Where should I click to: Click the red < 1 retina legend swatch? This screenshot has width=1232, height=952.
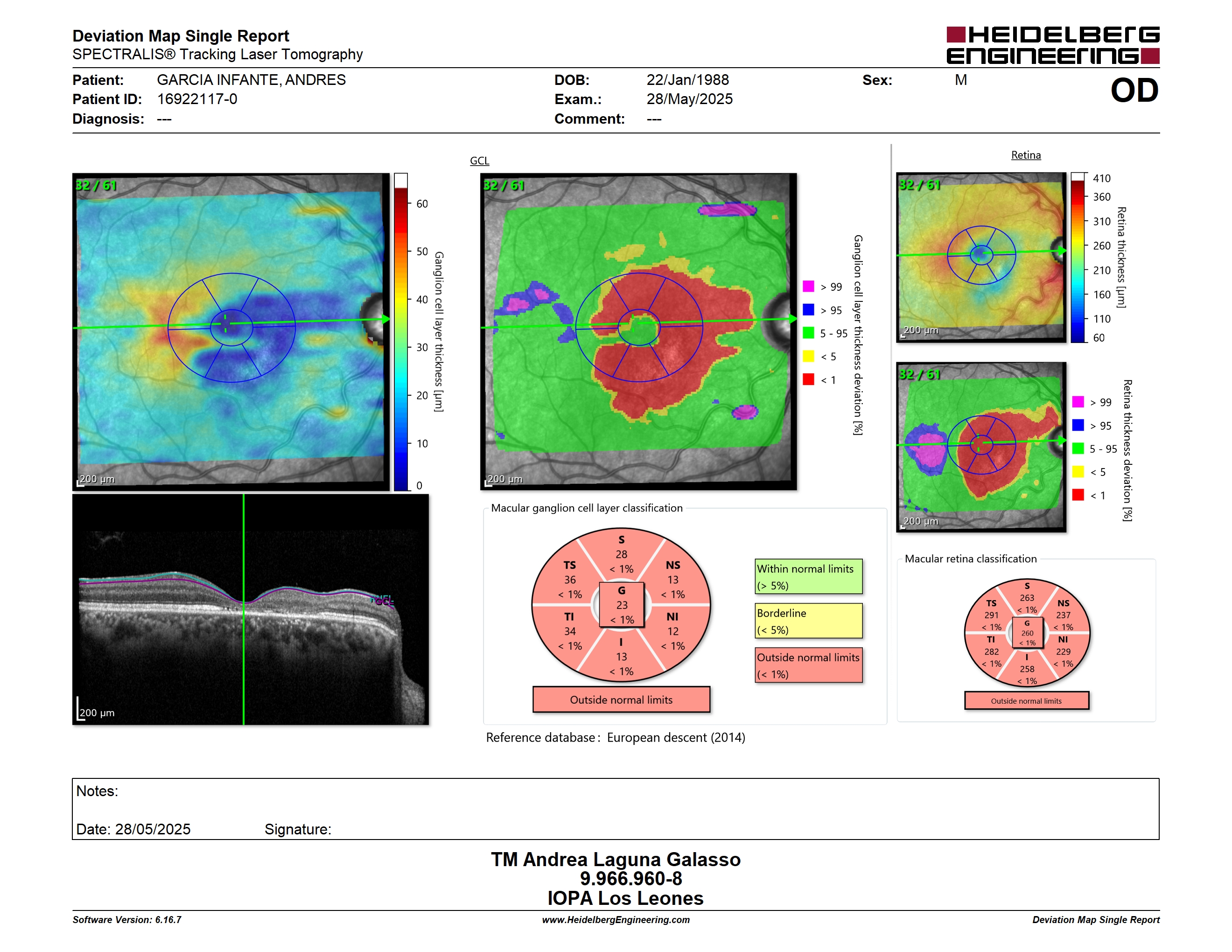pos(1078,495)
